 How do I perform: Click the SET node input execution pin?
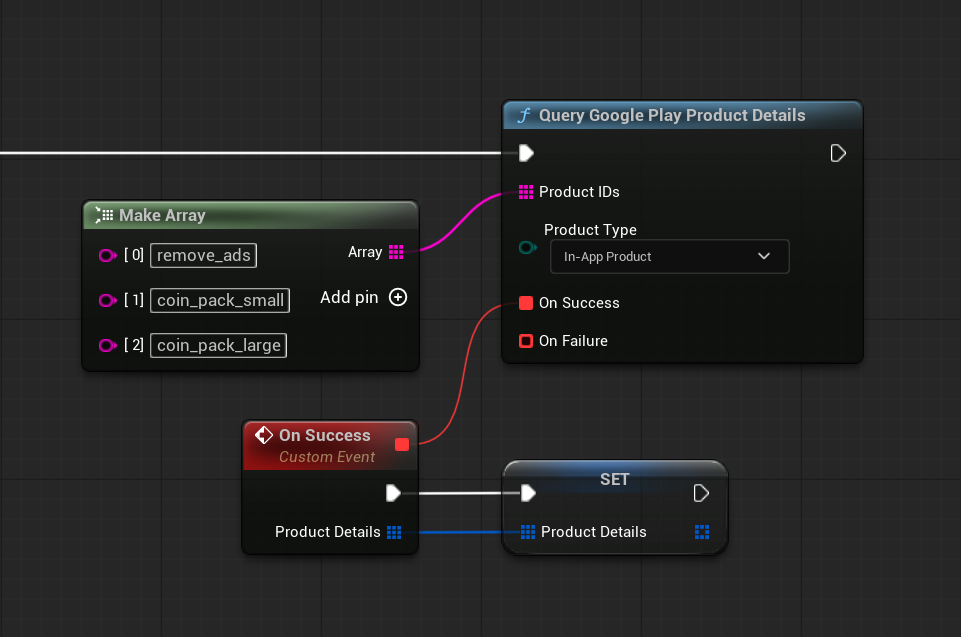pos(528,493)
